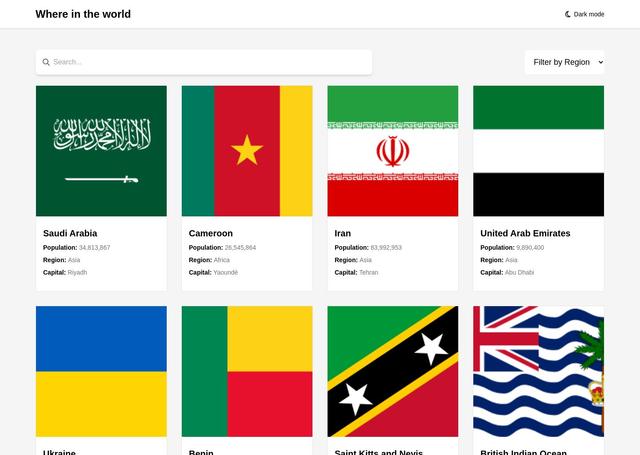Open British Indian Ocean Territory flag
Screen dimensions: 640x455
(x=538, y=371)
